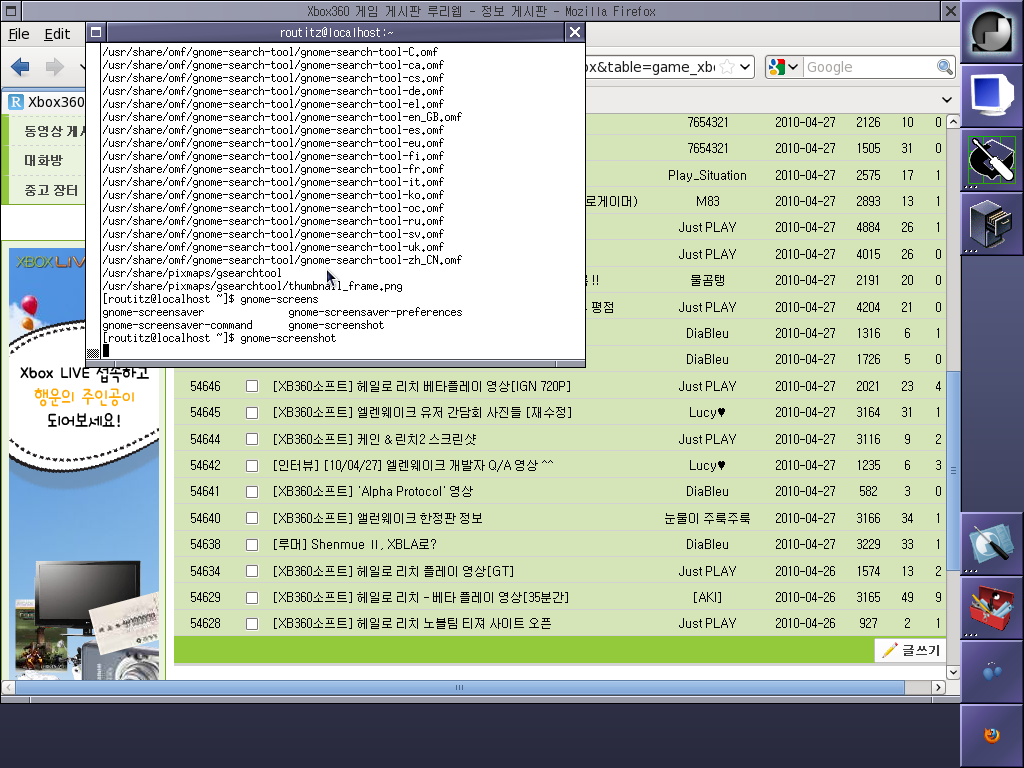The height and width of the screenshot is (768, 1024).
Task: Open the list all tabs dropdown
Action: [946, 100]
